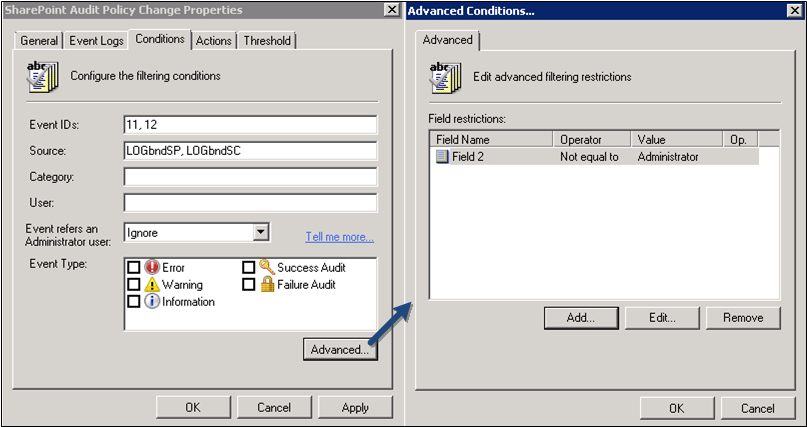Click the Value column header
This screenshot has height=427, width=807.
click(677, 139)
